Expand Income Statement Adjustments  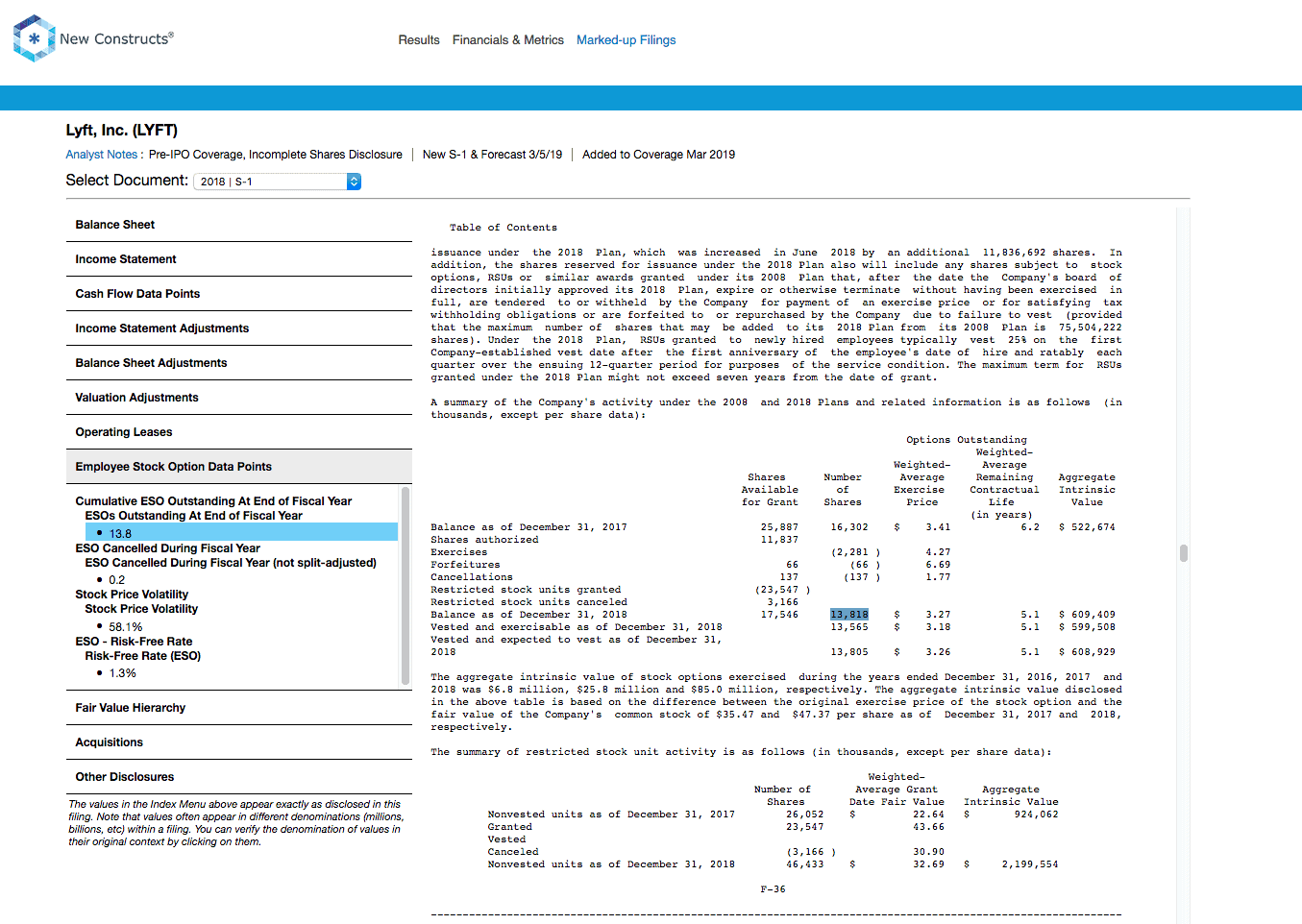[239, 328]
